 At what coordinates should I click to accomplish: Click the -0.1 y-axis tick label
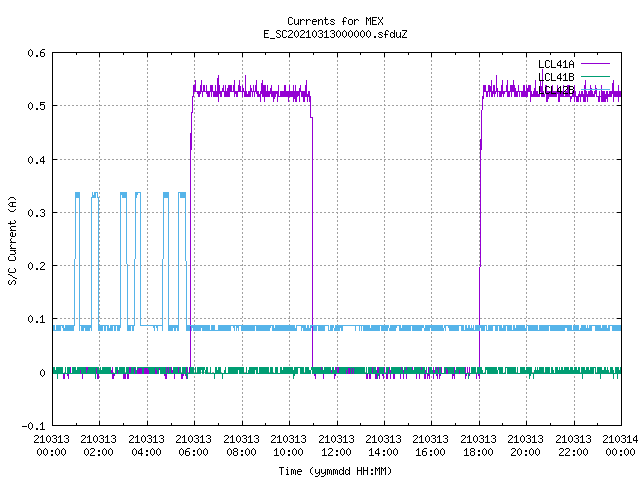coord(33,426)
